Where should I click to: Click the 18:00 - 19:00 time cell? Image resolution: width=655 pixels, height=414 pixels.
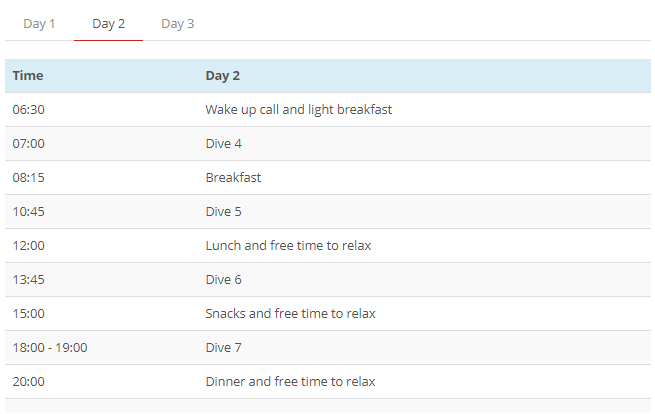[50, 348]
